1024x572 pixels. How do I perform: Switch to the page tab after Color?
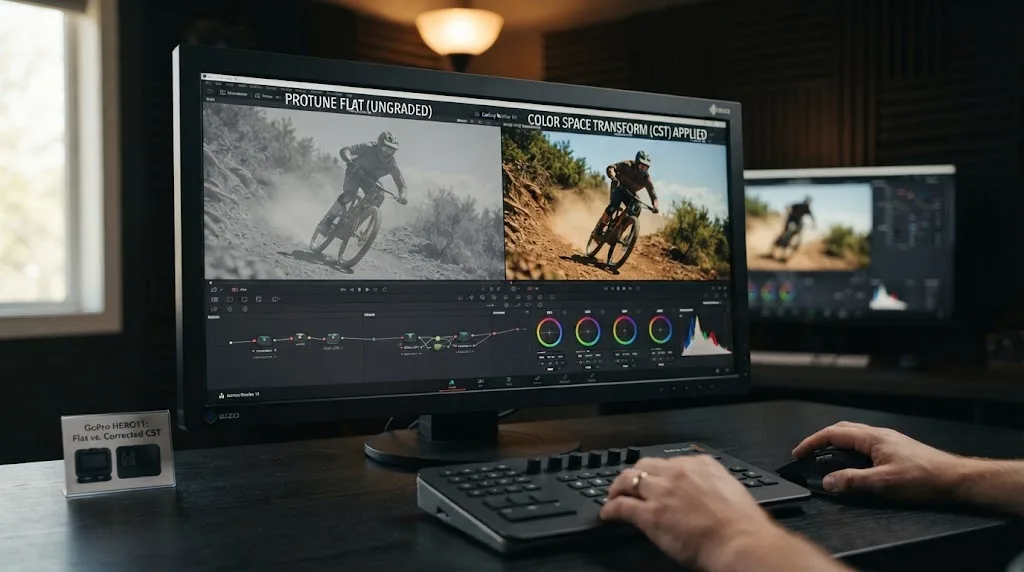(481, 383)
